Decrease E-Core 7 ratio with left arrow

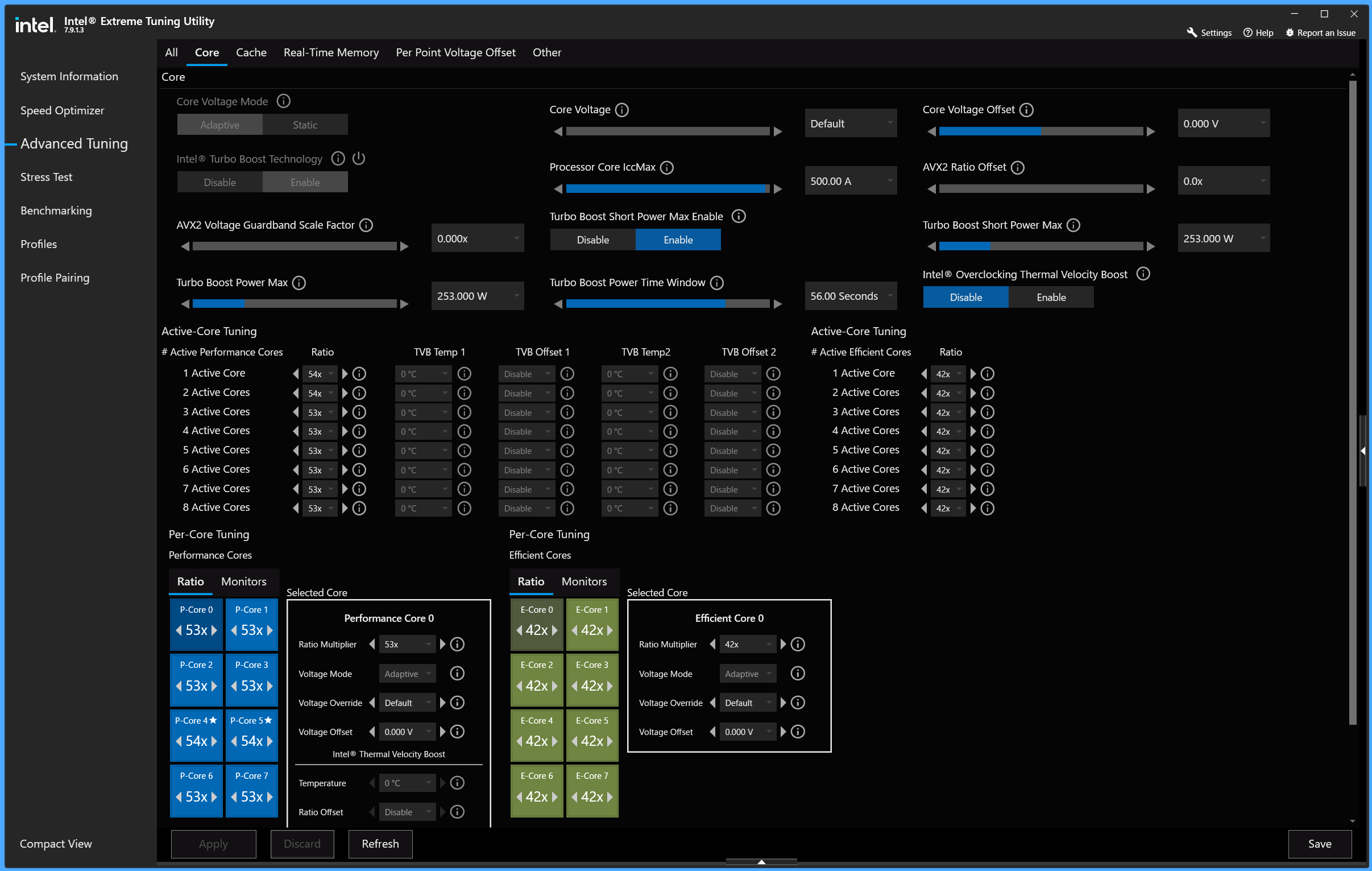click(575, 796)
